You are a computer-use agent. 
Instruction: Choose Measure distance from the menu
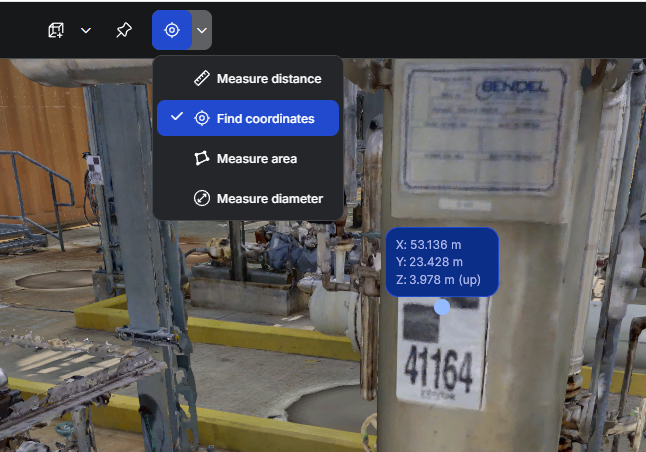pos(268,79)
